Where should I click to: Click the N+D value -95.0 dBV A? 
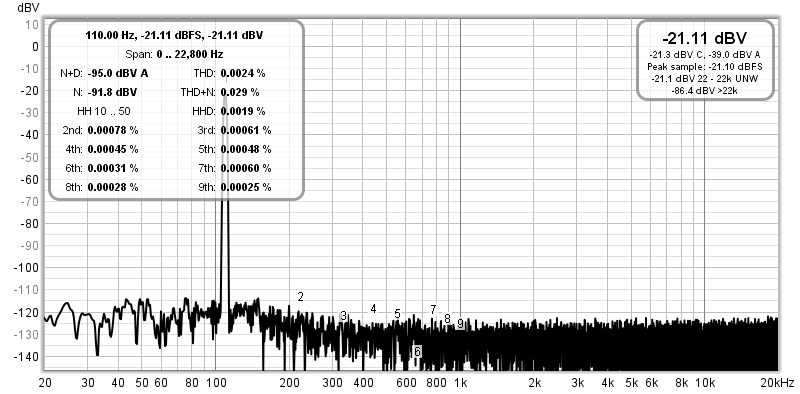[118, 73]
